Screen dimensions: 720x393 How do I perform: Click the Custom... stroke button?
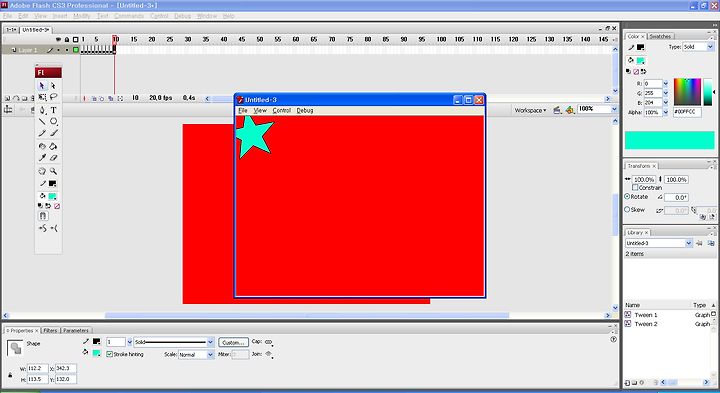pyautogui.click(x=233, y=342)
